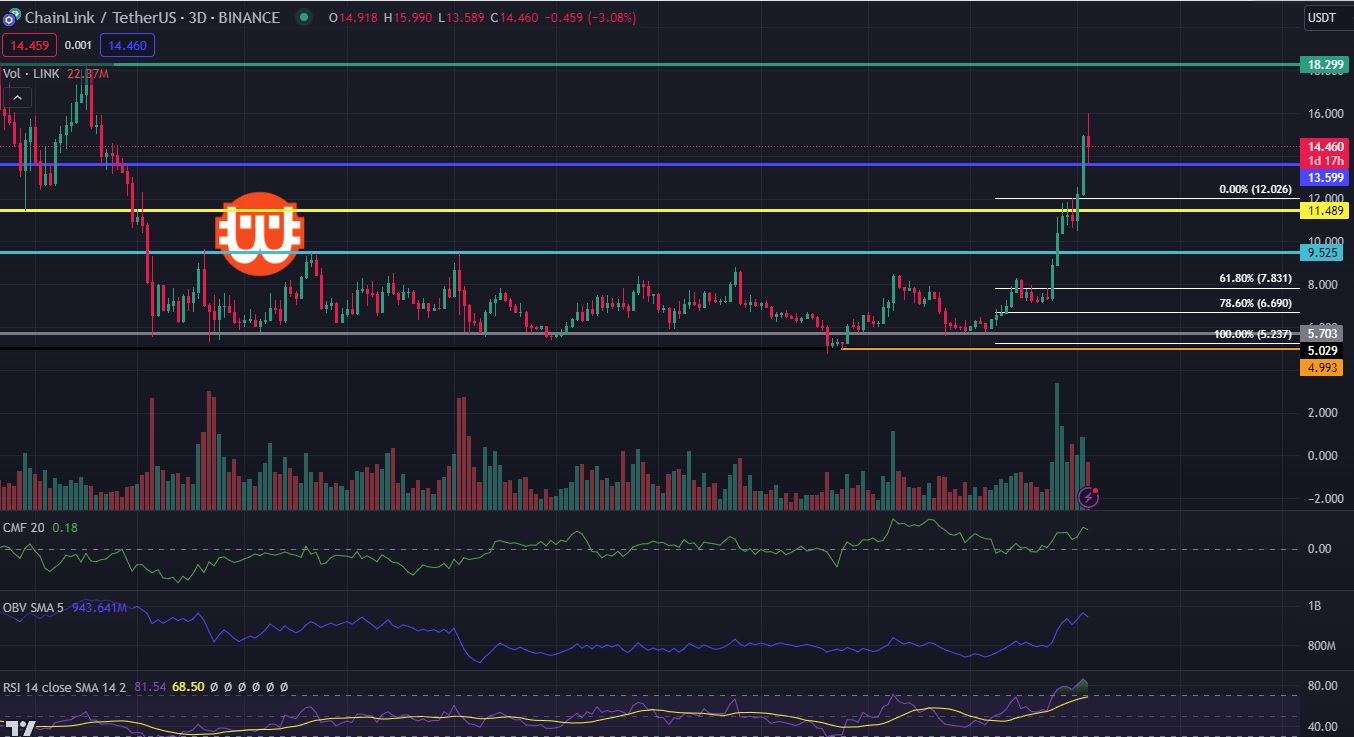Viewport: 1354px width, 737px height.
Task: Click the green market status dot
Action: [302, 18]
